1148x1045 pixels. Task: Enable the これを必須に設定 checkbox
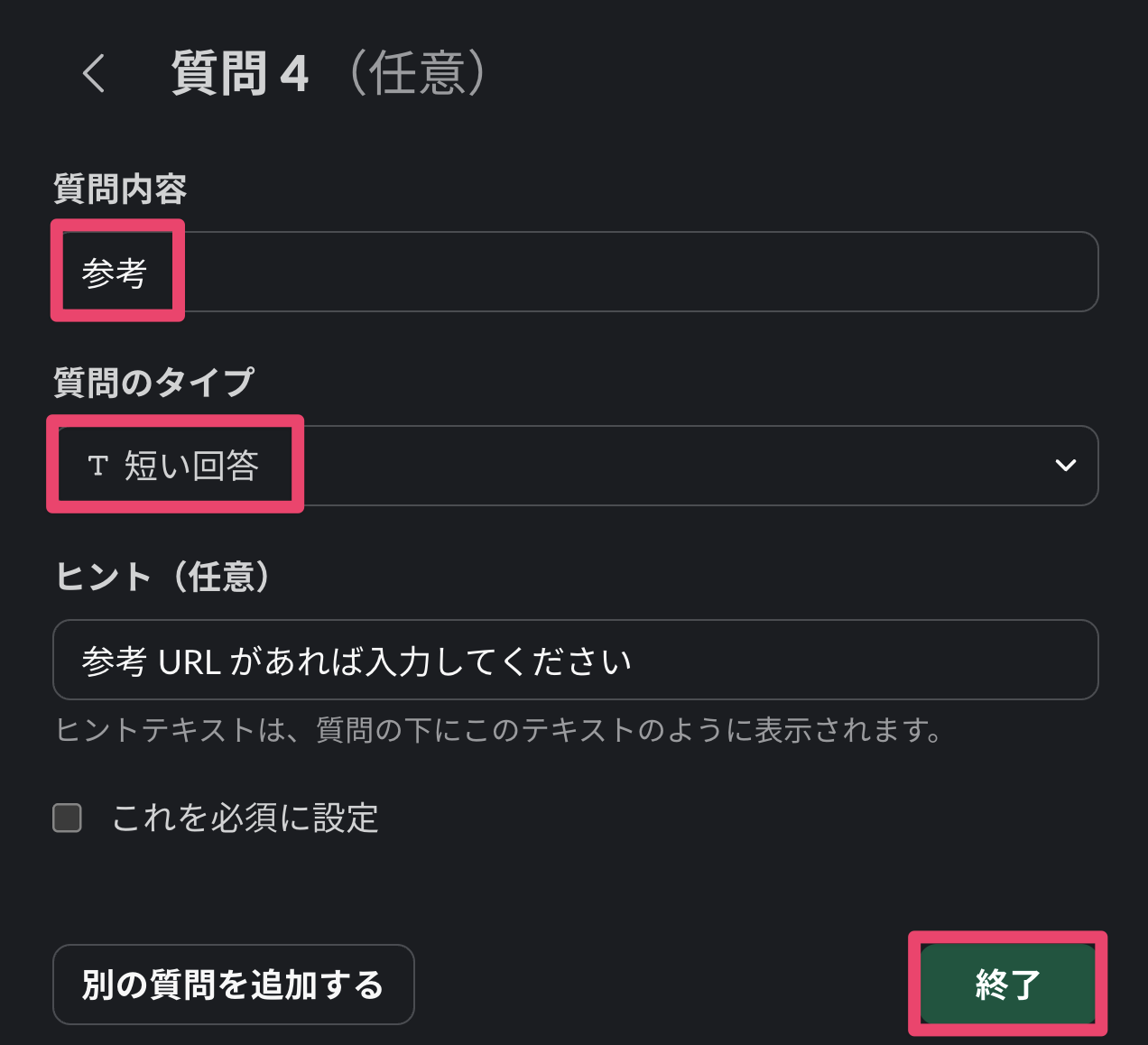coord(68,818)
